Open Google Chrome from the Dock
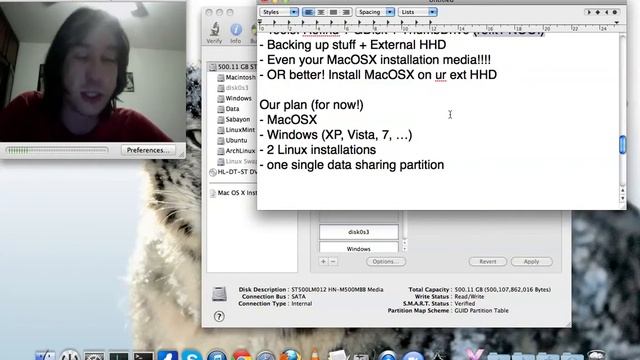This screenshot has height=360, width=640. [x=242, y=355]
